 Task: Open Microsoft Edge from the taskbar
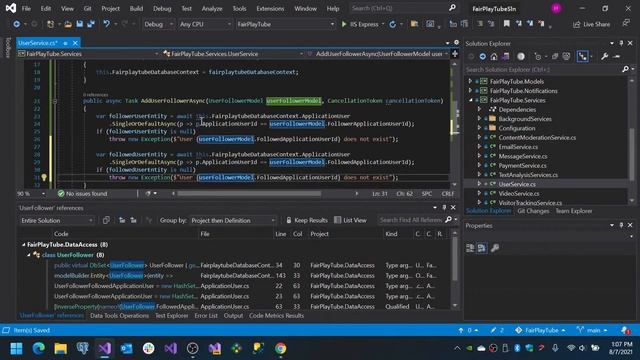pyautogui.click(x=38, y=348)
